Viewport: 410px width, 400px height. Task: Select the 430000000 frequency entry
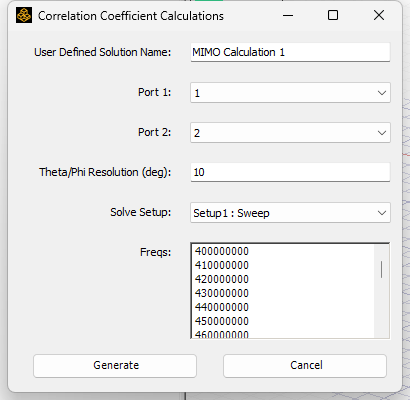222,293
